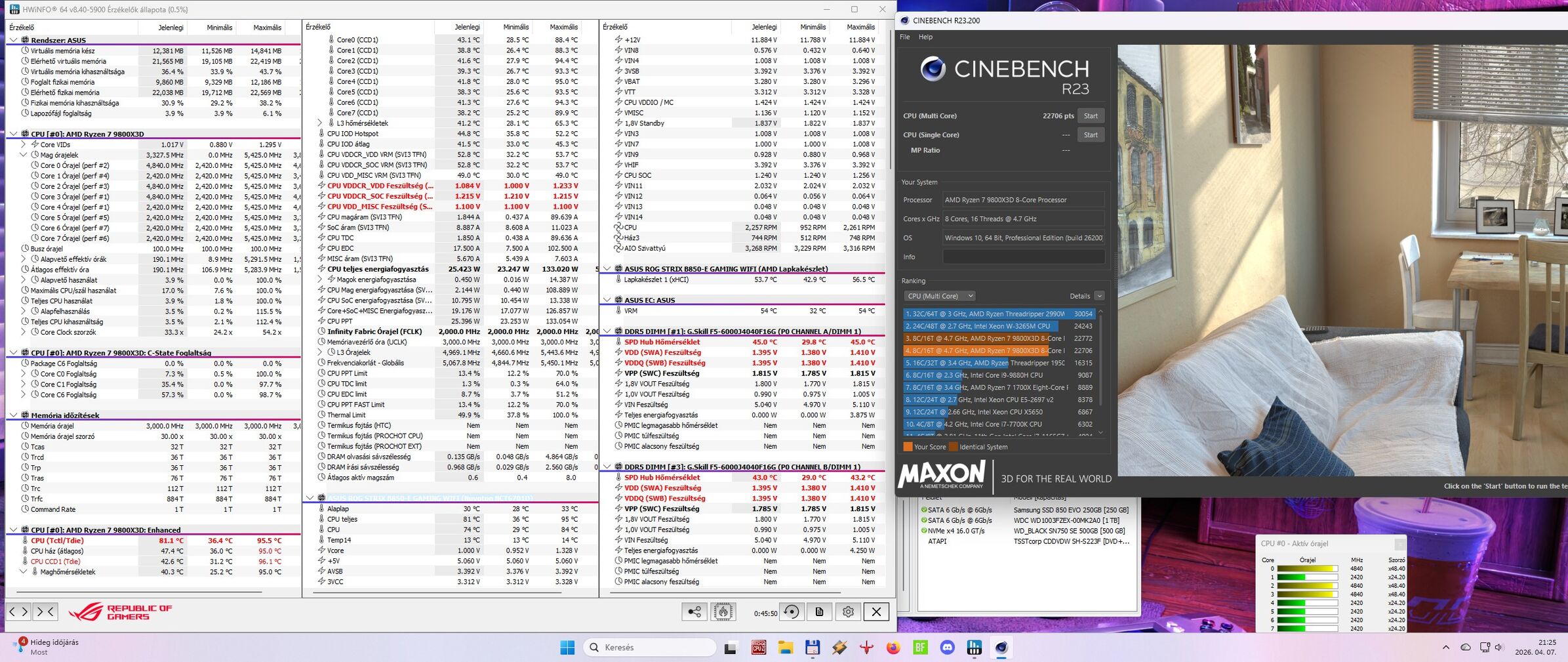The width and height of the screenshot is (1568, 662).
Task: Open Firefox from the taskbar
Action: coord(893,648)
